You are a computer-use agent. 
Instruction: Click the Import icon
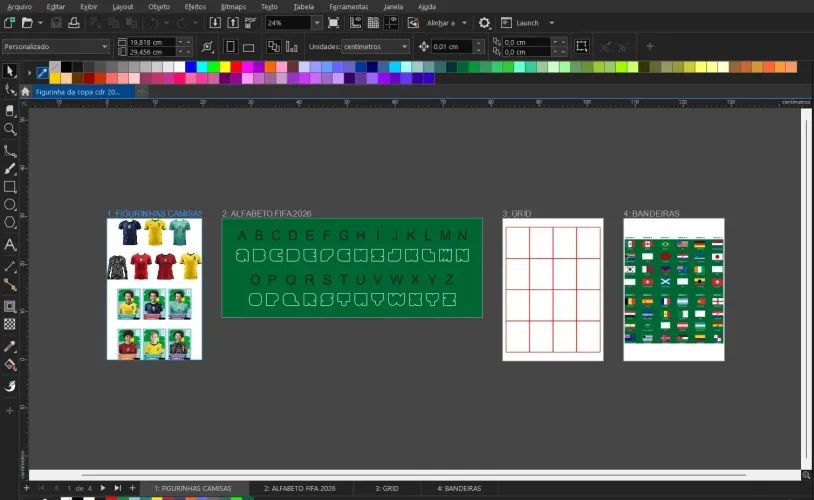pos(215,23)
